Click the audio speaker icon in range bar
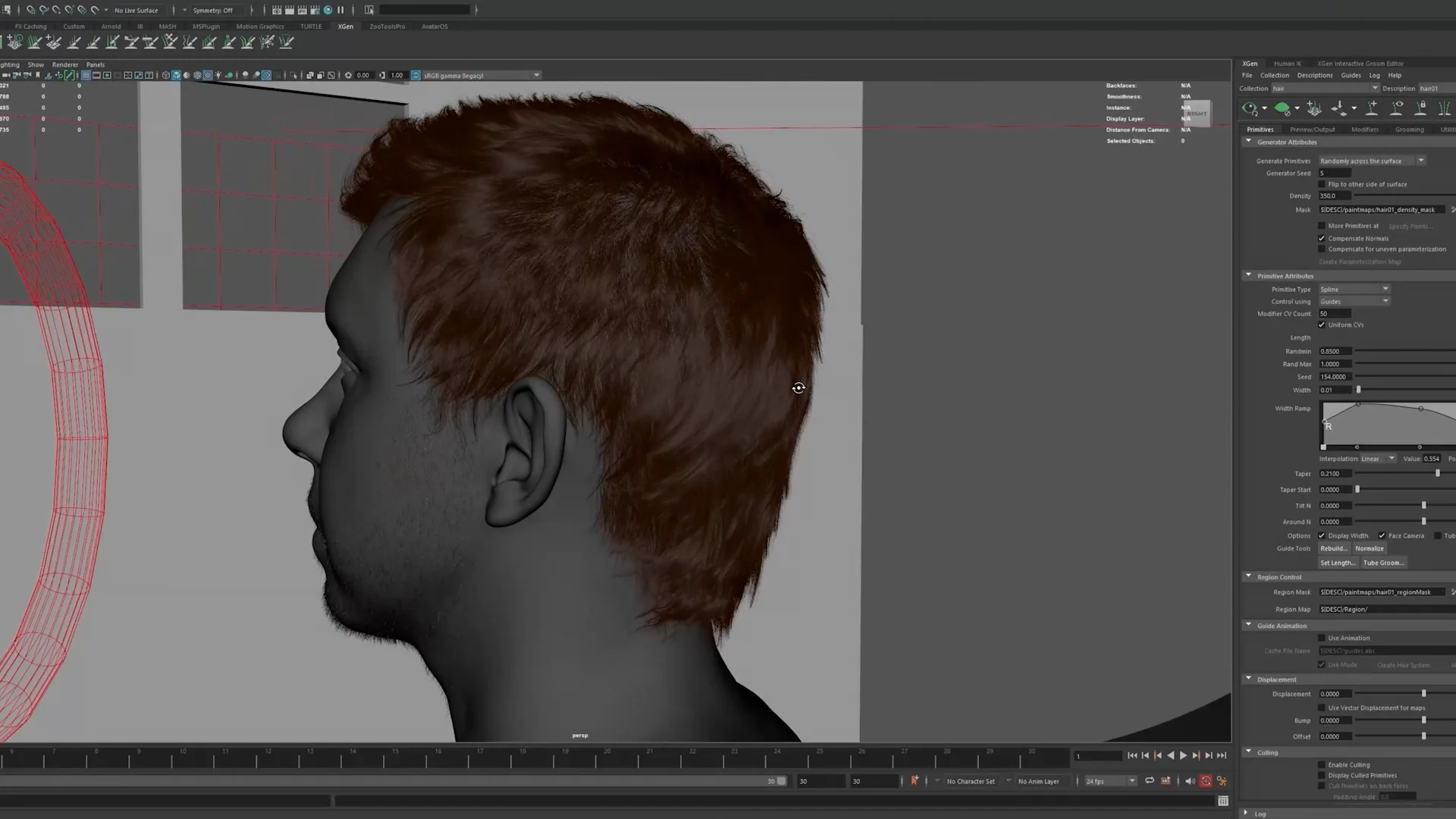The width and height of the screenshot is (1456, 819). point(1190,781)
